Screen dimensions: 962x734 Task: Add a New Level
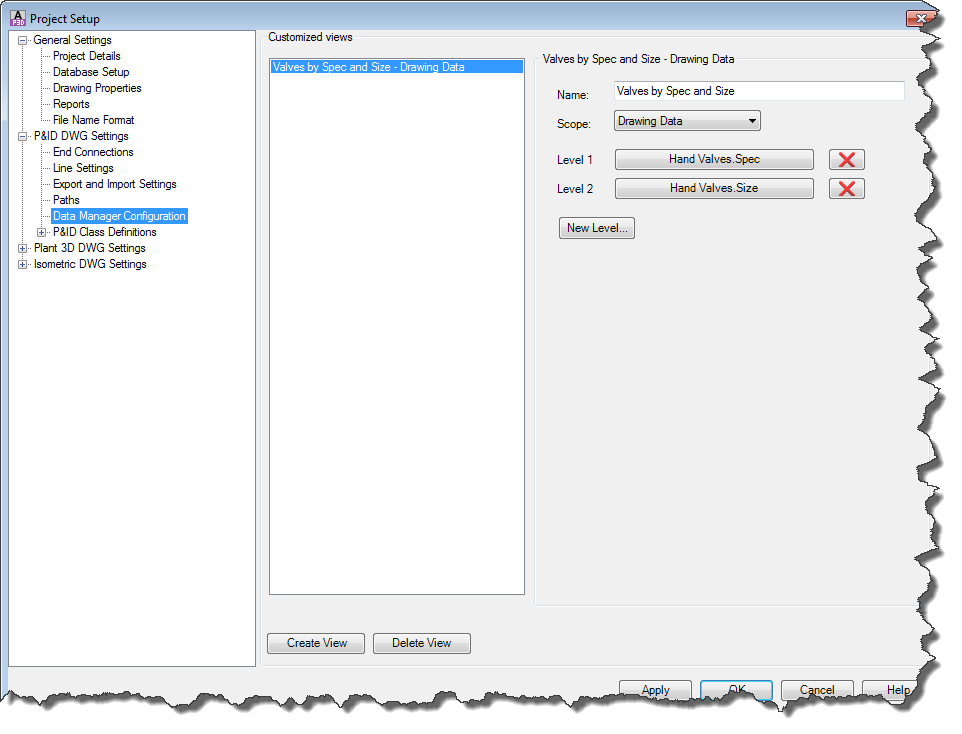(x=597, y=228)
